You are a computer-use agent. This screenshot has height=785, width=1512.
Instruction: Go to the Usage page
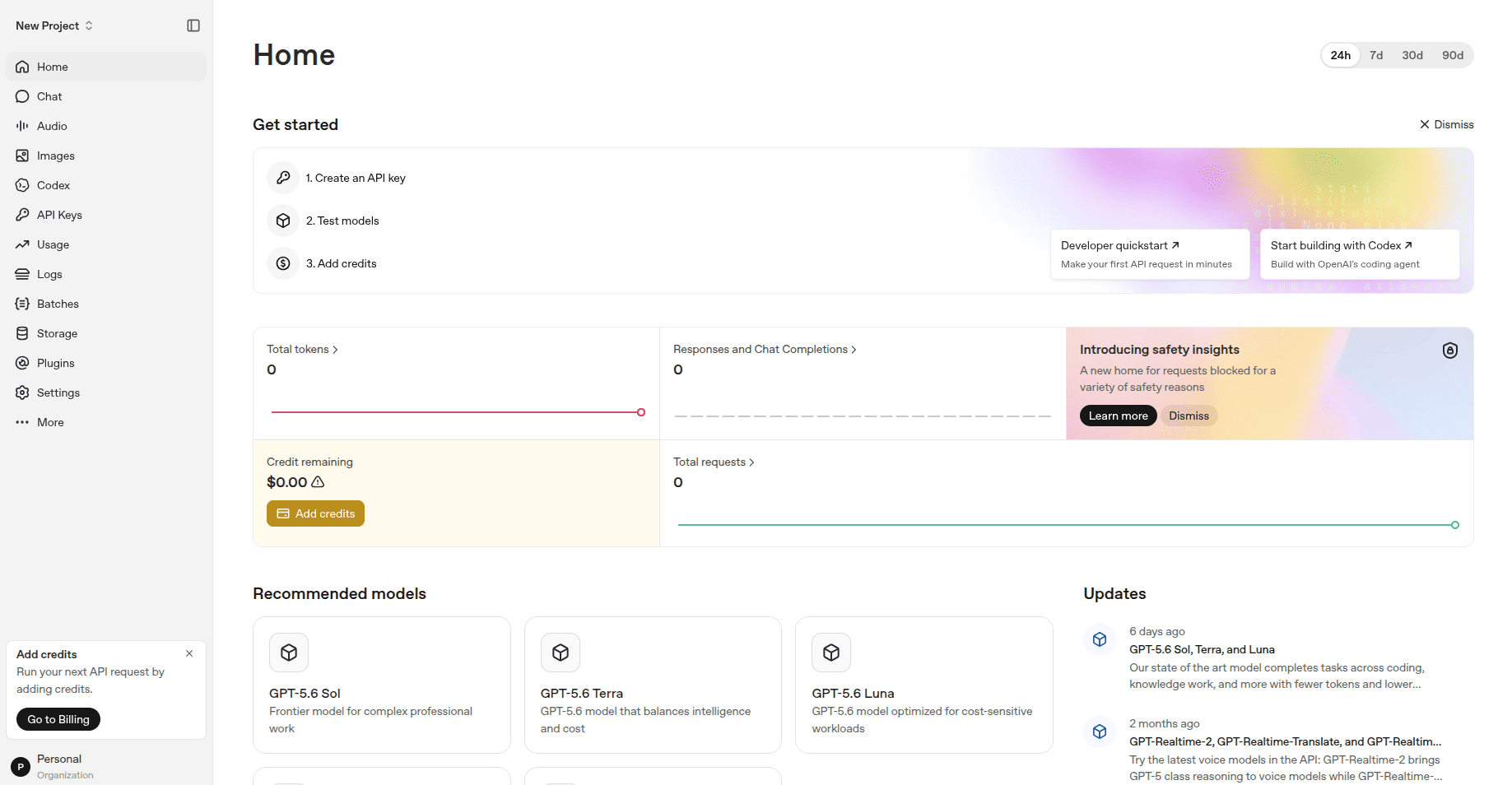tap(106, 244)
